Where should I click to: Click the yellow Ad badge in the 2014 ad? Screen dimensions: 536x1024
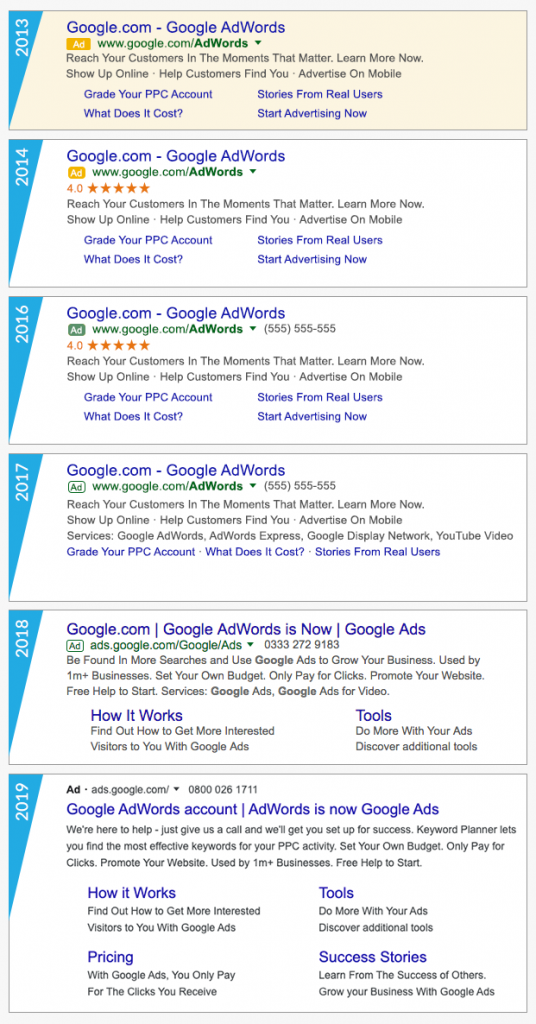tap(76, 172)
